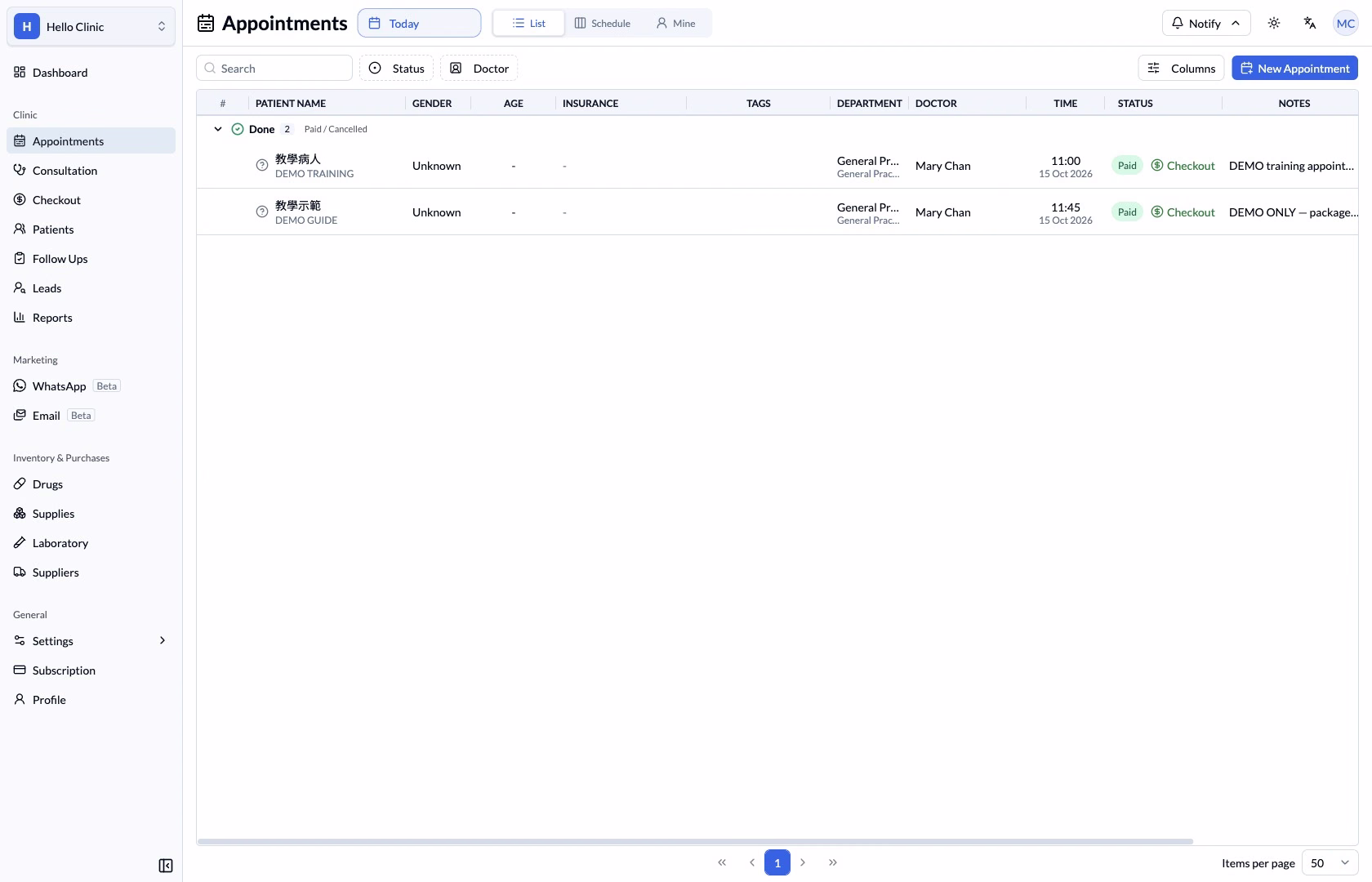The image size is (1372, 882).
Task: Open the Doctor filter
Action: point(479,68)
